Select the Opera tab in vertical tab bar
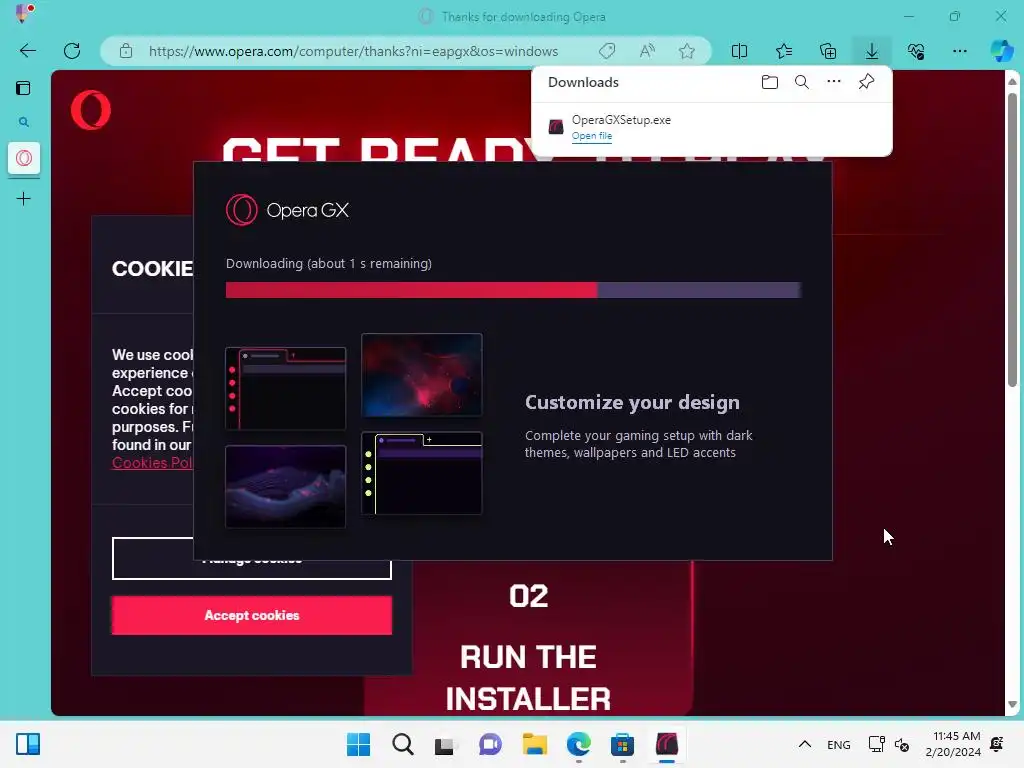 pos(24,158)
